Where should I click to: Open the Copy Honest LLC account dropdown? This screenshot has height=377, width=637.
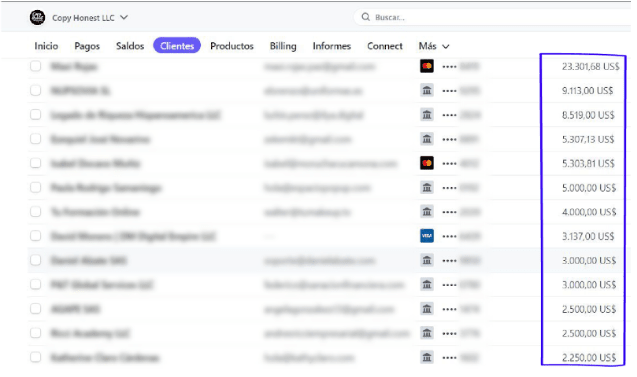[90, 17]
